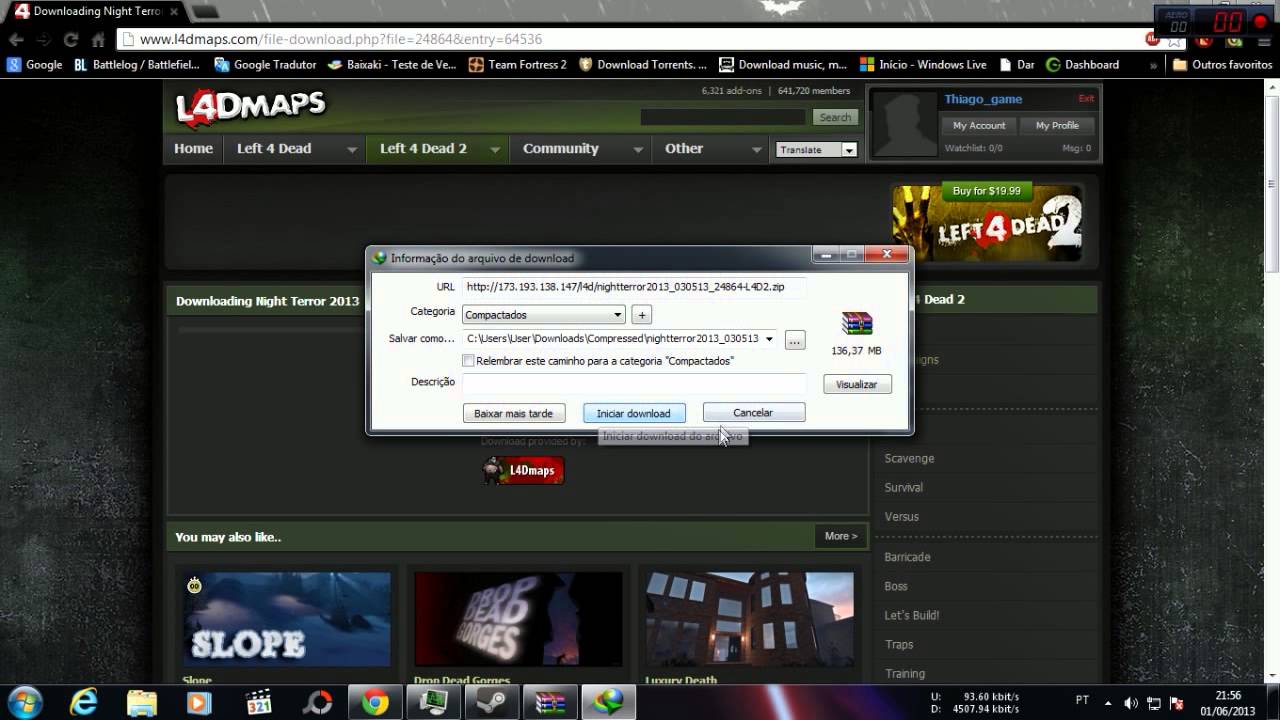Image resolution: width=1280 pixels, height=720 pixels.
Task: Tick the Relembrar este caminho checkbox
Action: coord(468,361)
